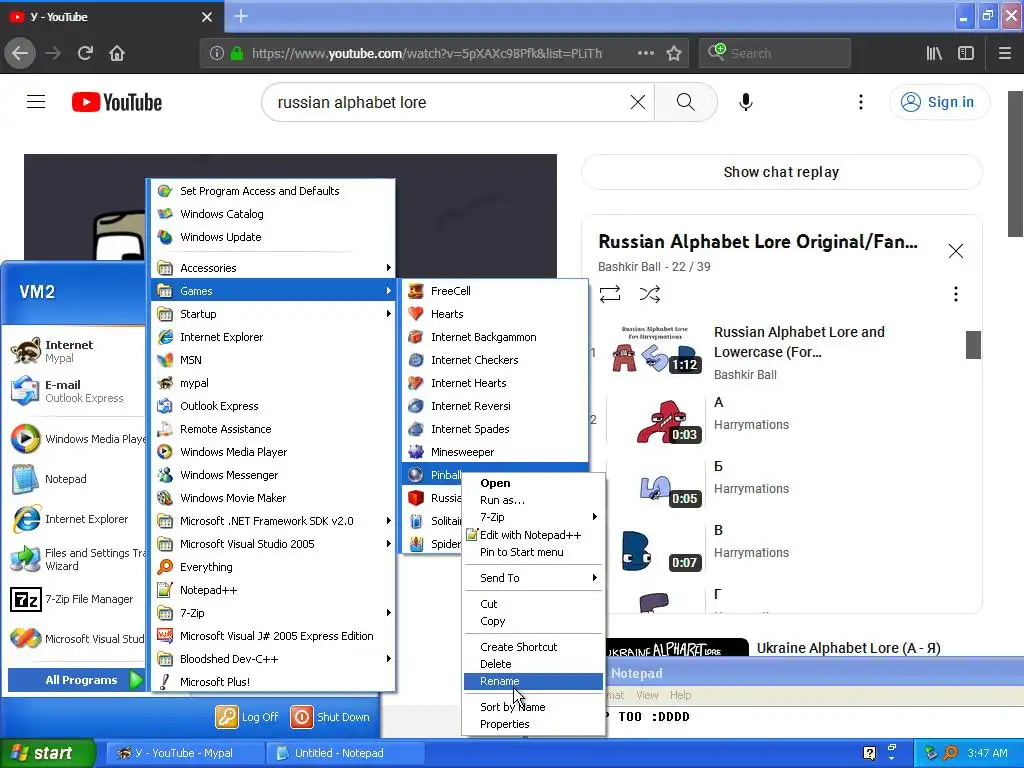
Task: Choose Open in the context menu
Action: pos(534,483)
